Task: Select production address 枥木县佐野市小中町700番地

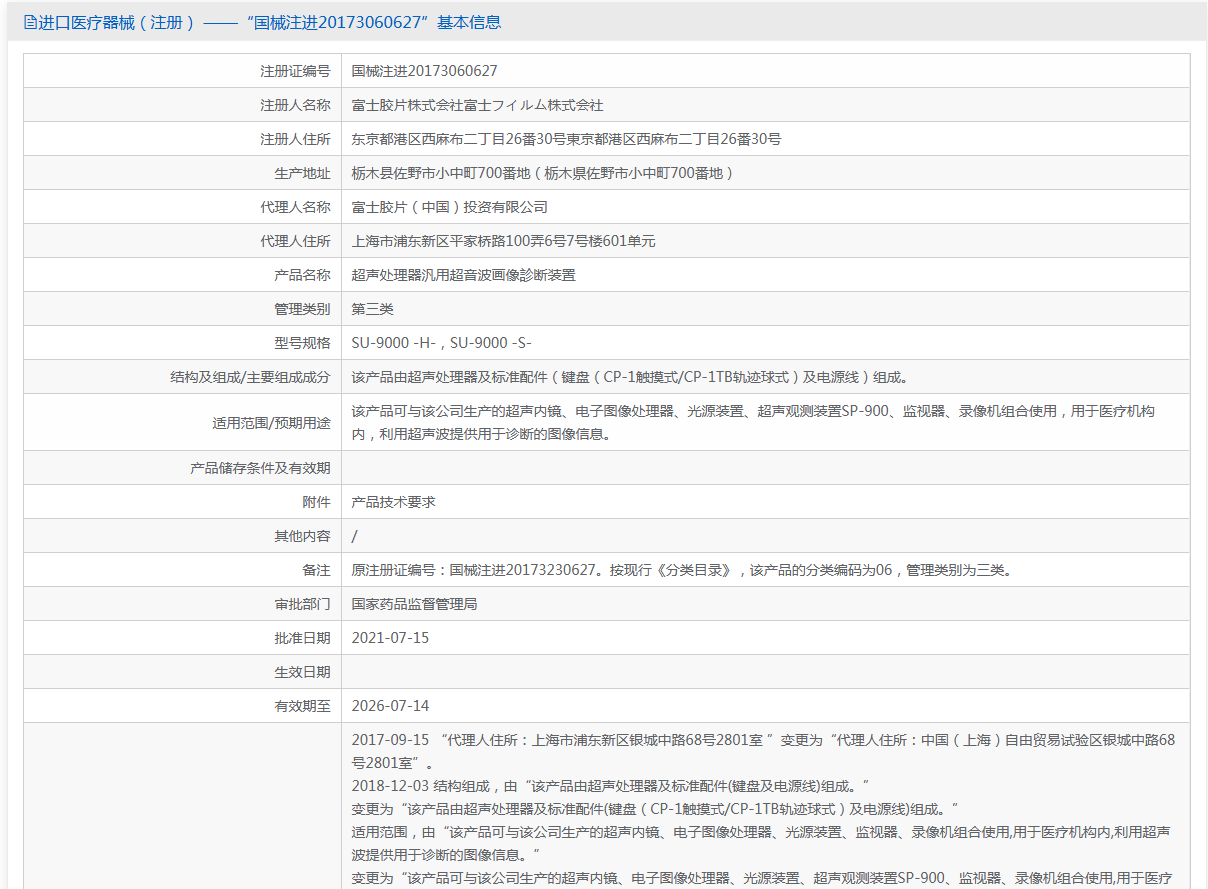Action: 544,173
